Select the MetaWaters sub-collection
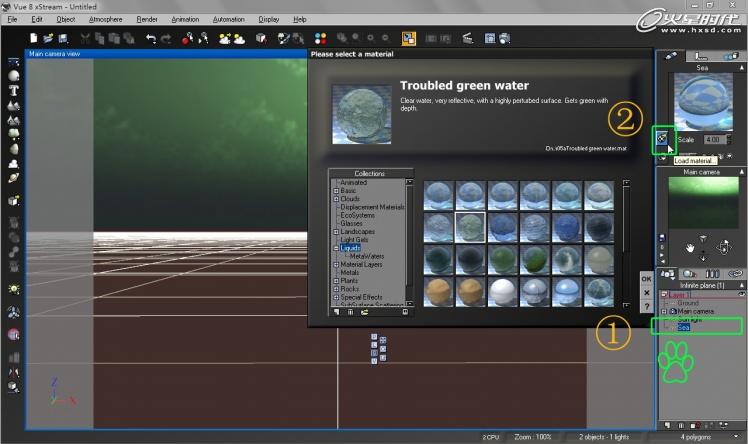The image size is (748, 444). click(366, 257)
